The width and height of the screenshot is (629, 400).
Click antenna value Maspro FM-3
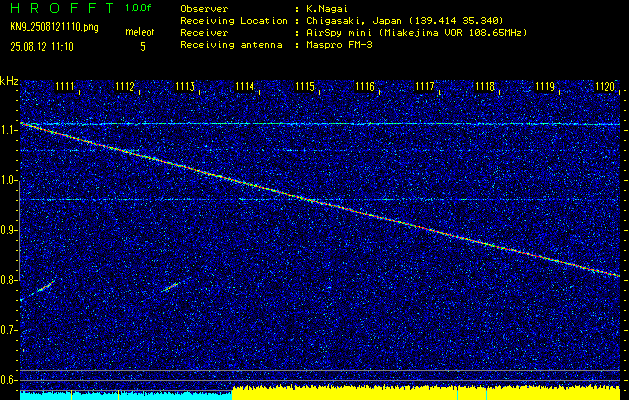[x=339, y=45]
